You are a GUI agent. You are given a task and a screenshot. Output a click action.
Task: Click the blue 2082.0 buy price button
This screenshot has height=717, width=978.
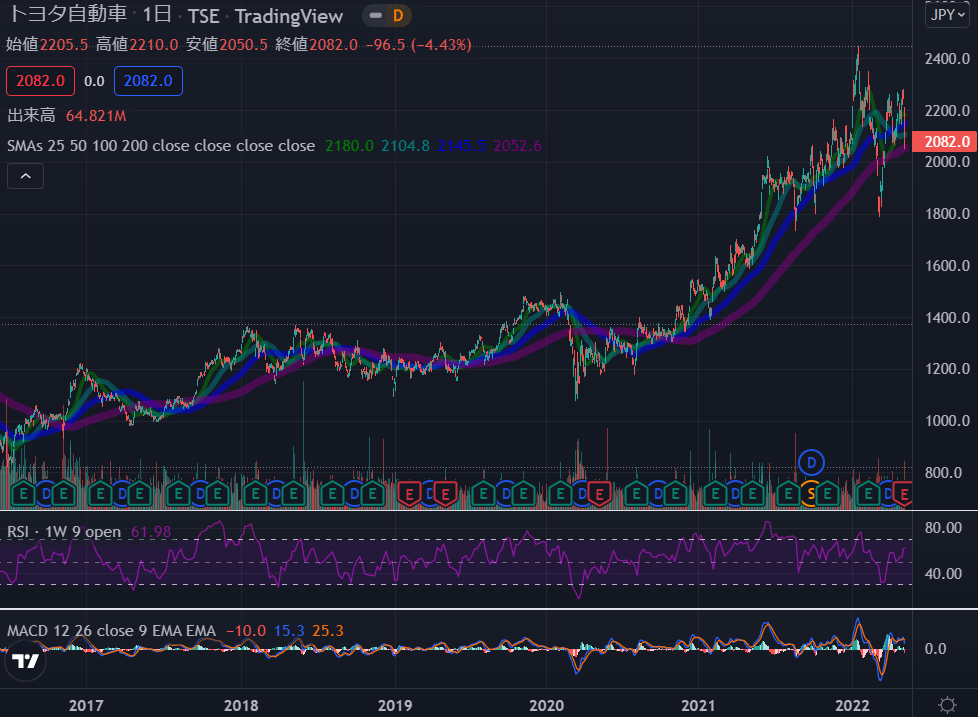coord(148,81)
